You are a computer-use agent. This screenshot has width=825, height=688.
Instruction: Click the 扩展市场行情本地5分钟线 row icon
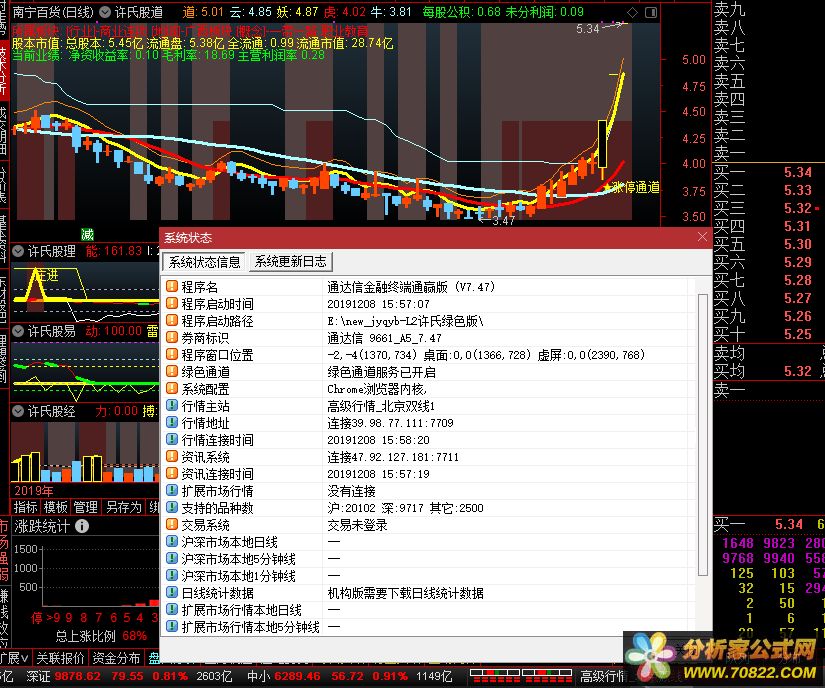(172, 626)
